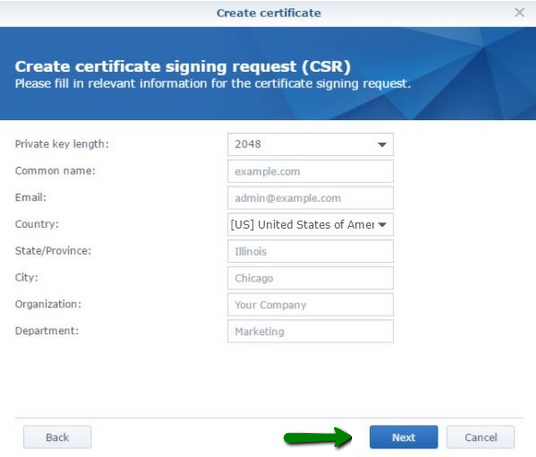536x457 pixels.
Task: Click the green arrow pointing to Next
Action: 318,437
